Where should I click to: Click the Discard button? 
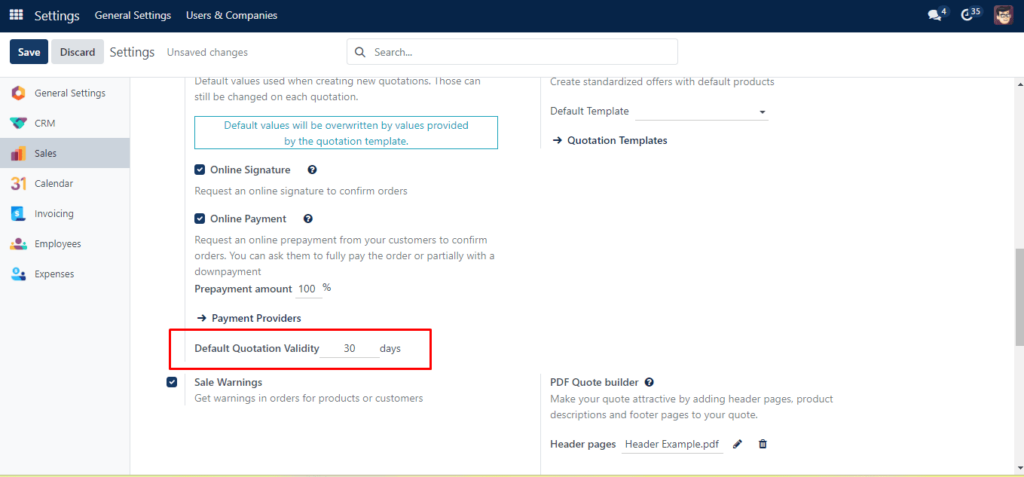click(77, 52)
